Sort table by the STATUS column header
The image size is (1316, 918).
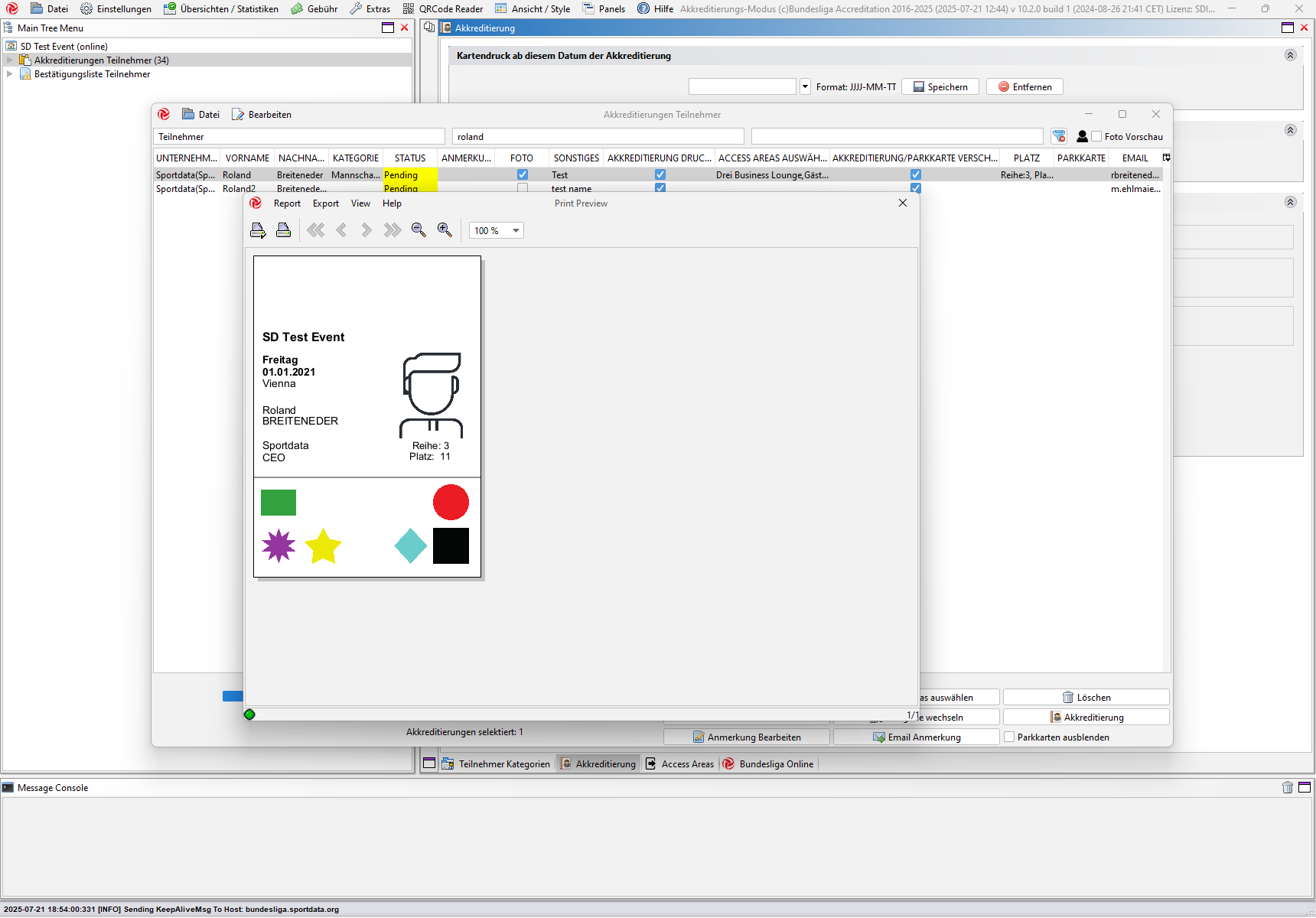click(x=410, y=158)
